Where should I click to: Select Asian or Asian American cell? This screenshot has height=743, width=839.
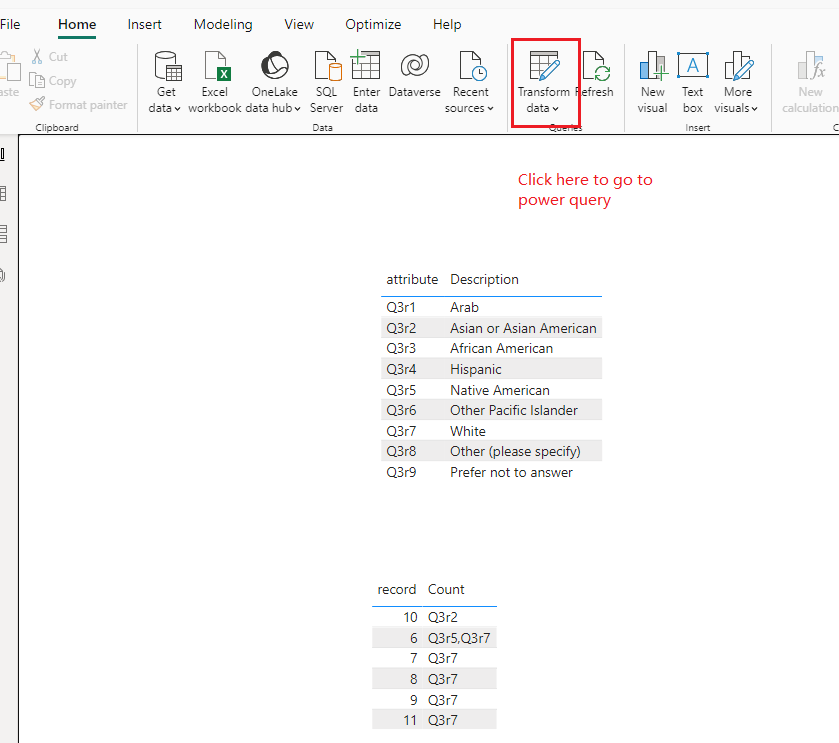[523, 328]
